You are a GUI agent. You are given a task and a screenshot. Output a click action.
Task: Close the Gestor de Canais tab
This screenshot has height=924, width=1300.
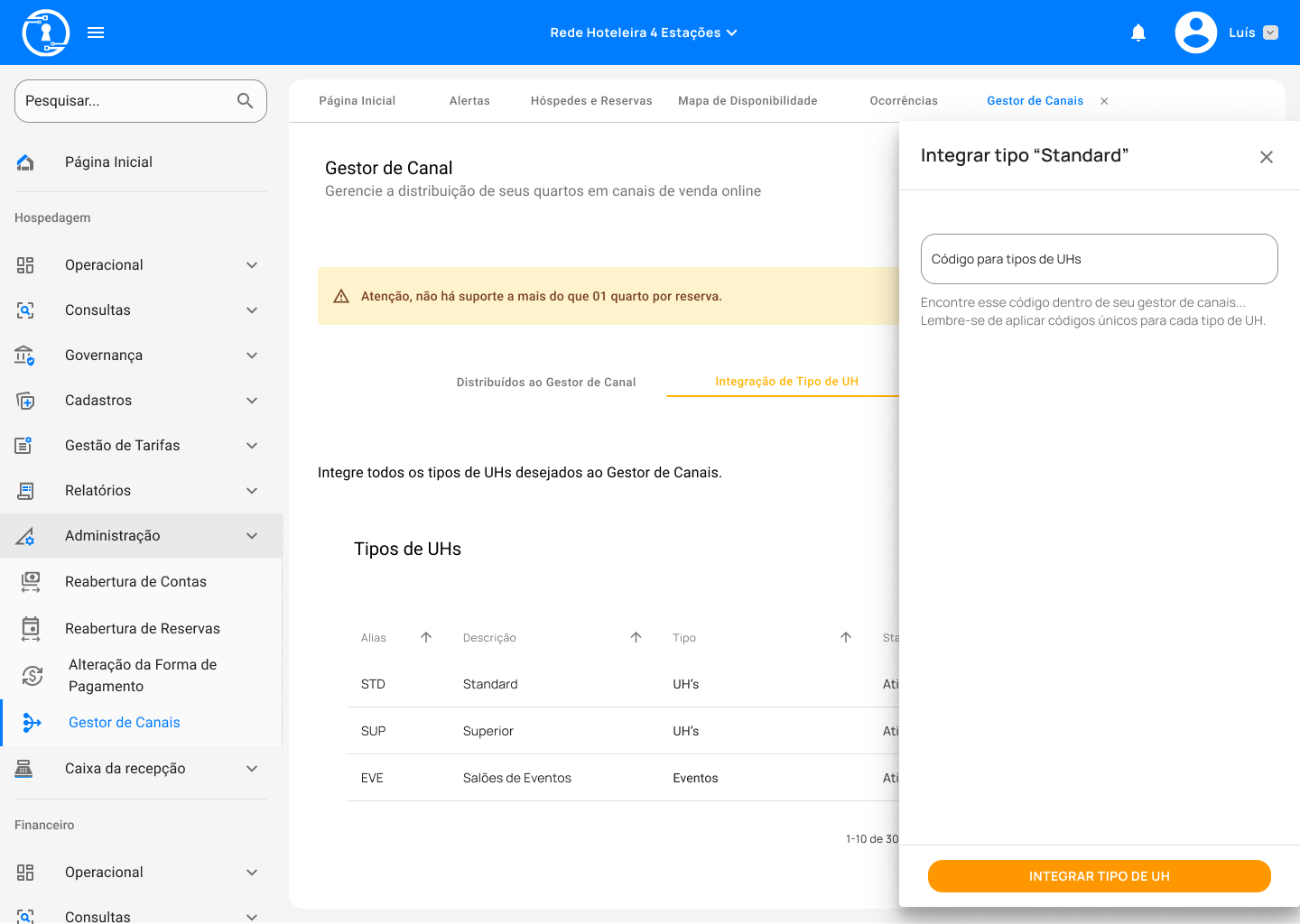click(x=1104, y=101)
